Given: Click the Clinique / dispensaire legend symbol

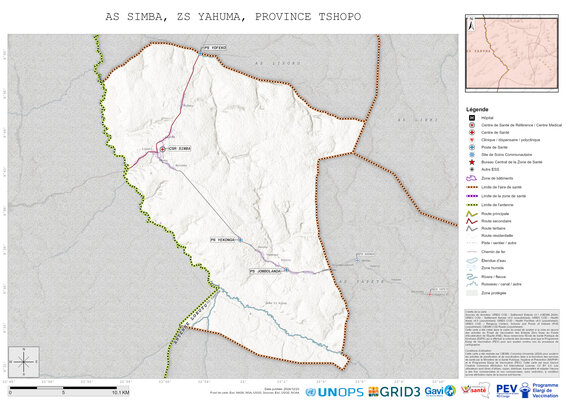Looking at the screenshot, I should pos(471,140).
